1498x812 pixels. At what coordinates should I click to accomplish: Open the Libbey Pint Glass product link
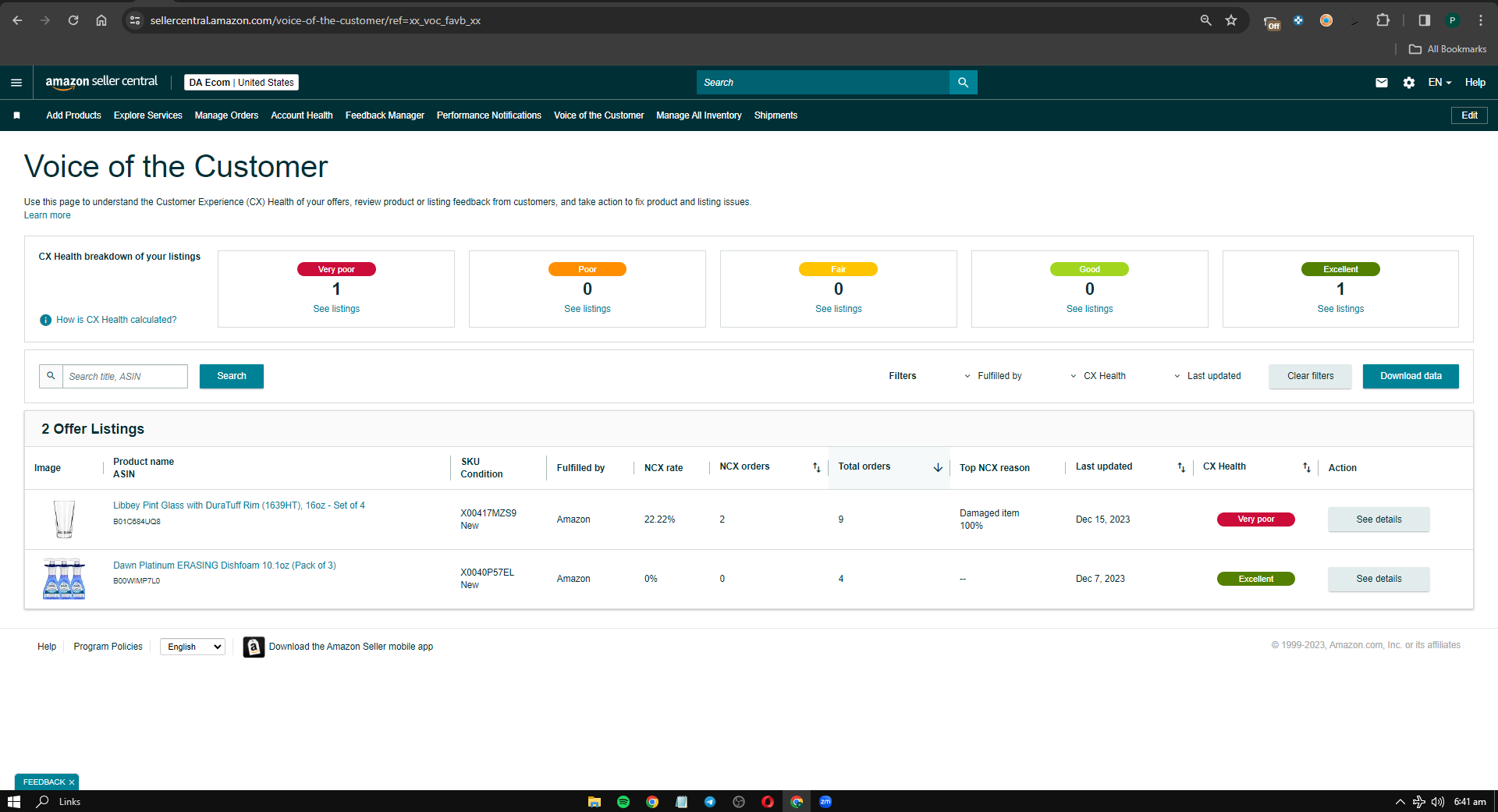pos(239,505)
